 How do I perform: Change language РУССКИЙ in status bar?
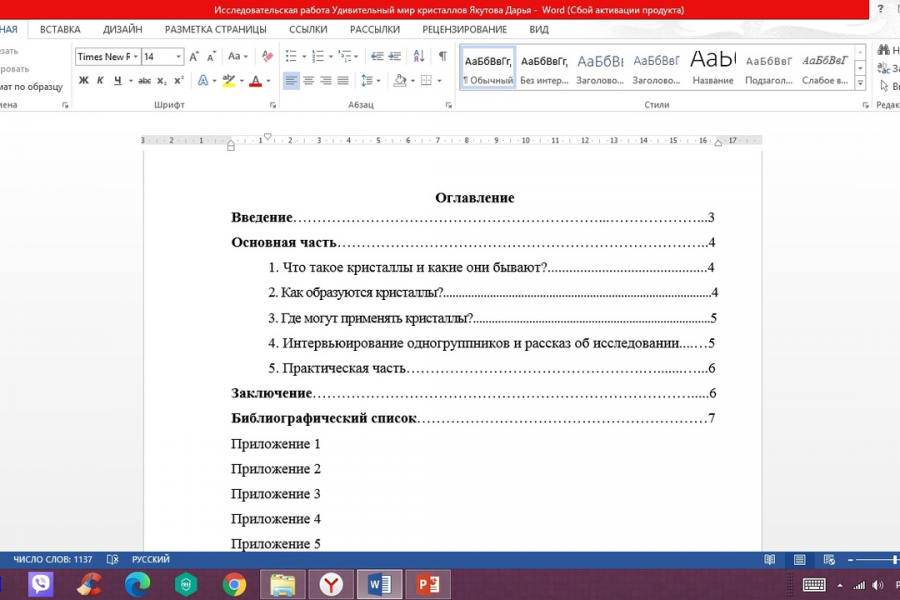point(151,559)
